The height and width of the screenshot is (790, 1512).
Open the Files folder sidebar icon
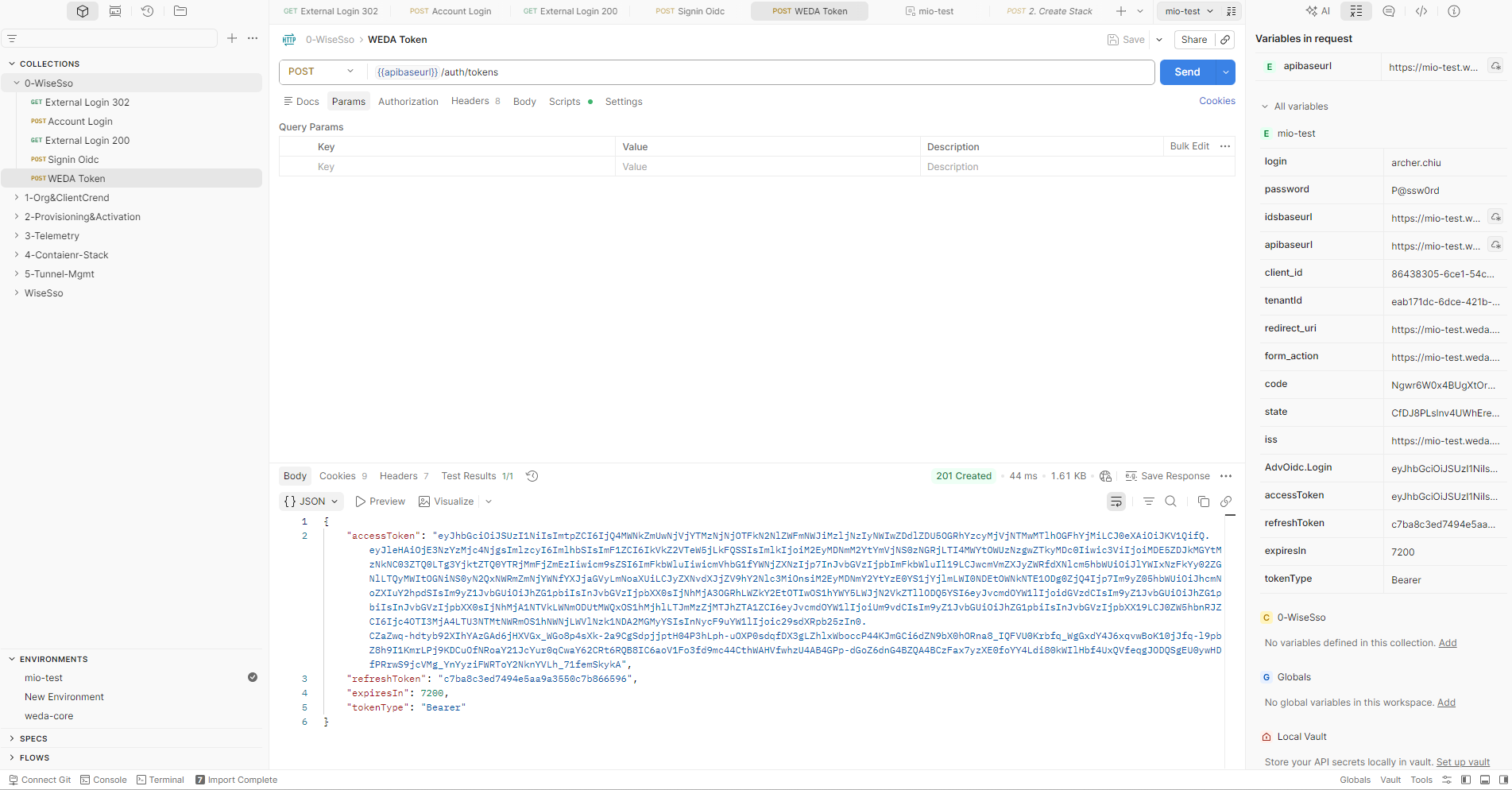(x=180, y=11)
